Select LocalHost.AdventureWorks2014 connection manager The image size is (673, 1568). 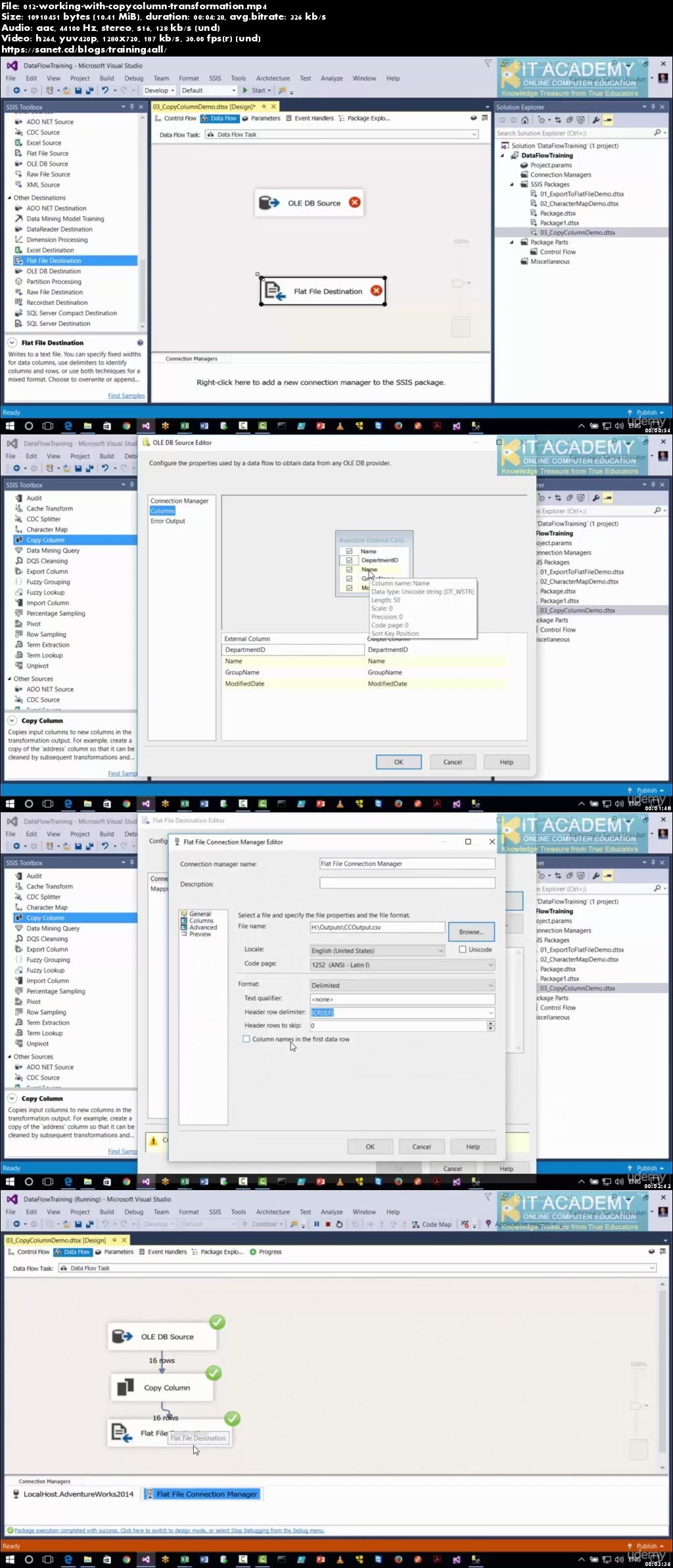[x=74, y=1494]
